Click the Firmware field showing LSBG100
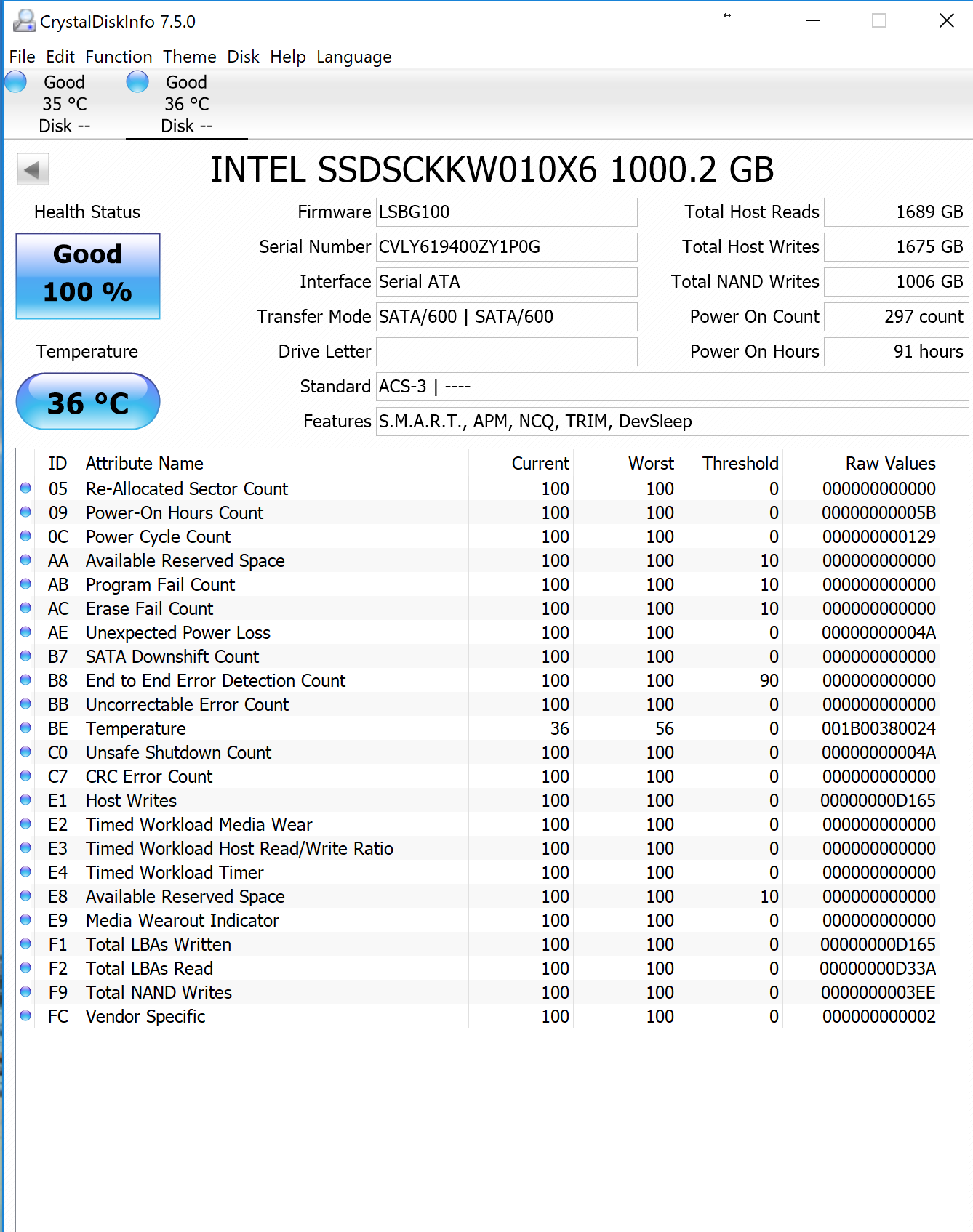973x1232 pixels. (506, 212)
